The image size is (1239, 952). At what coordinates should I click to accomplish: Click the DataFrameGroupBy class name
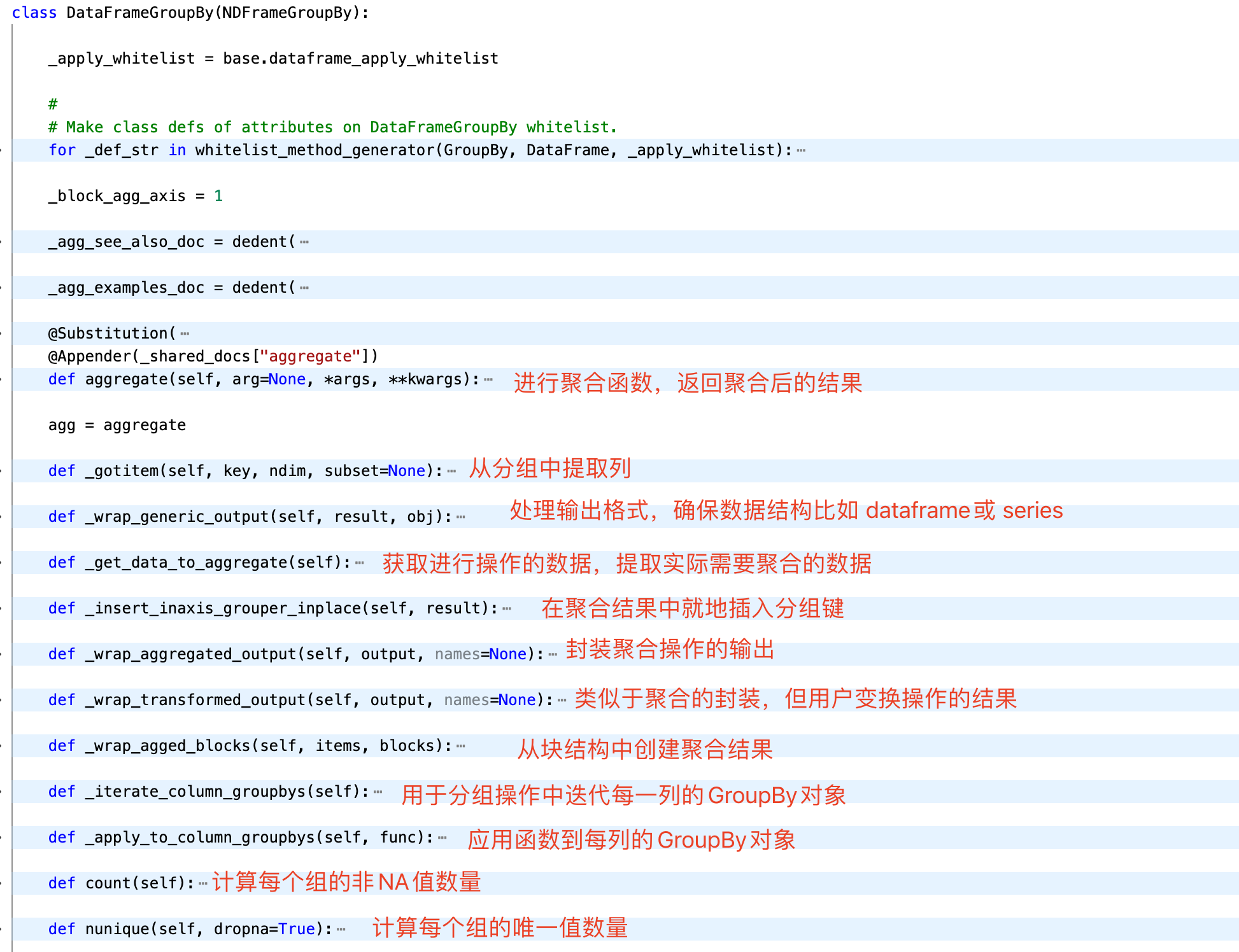tap(140, 13)
